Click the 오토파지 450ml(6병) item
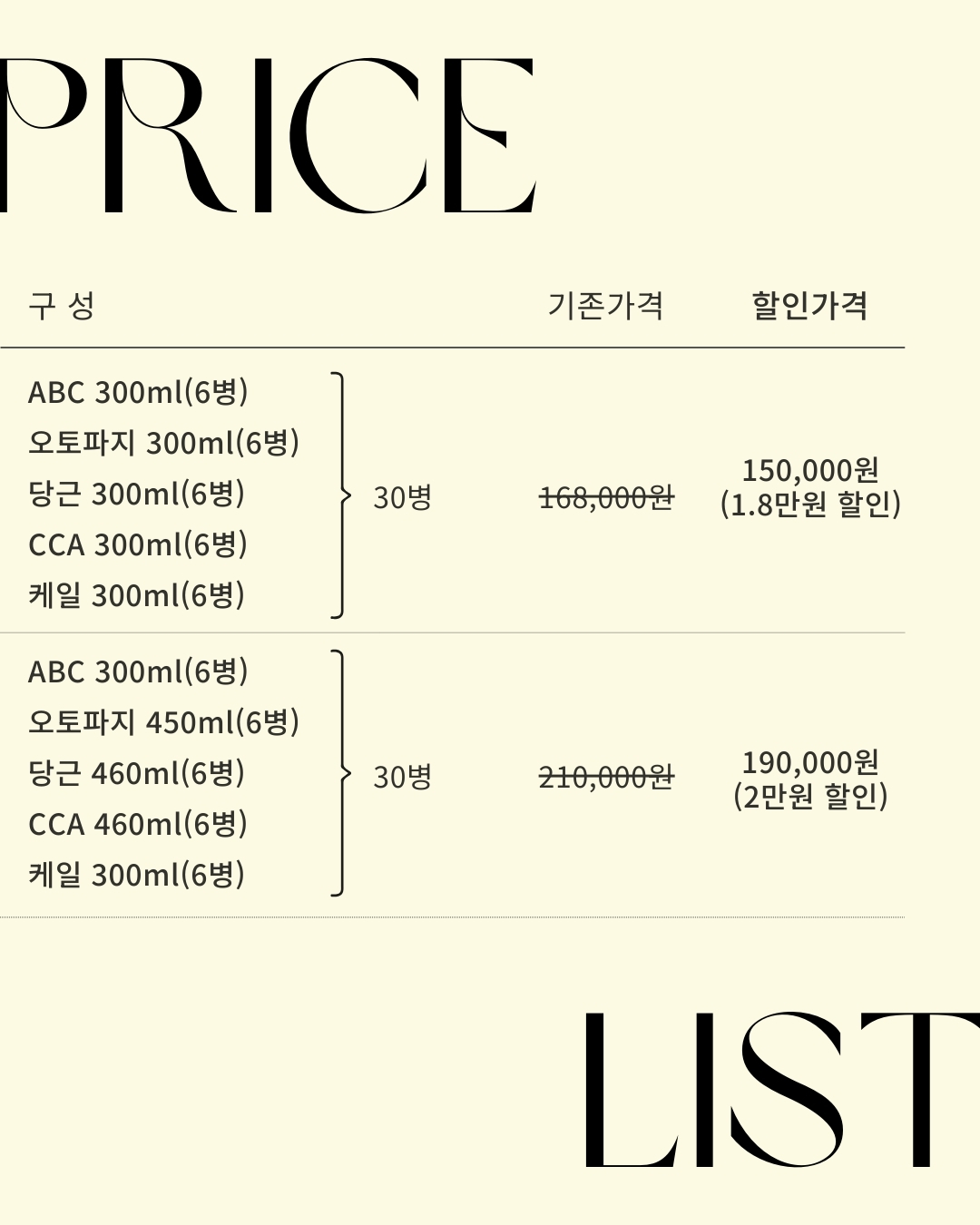The height and width of the screenshot is (1225, 980). point(163,722)
